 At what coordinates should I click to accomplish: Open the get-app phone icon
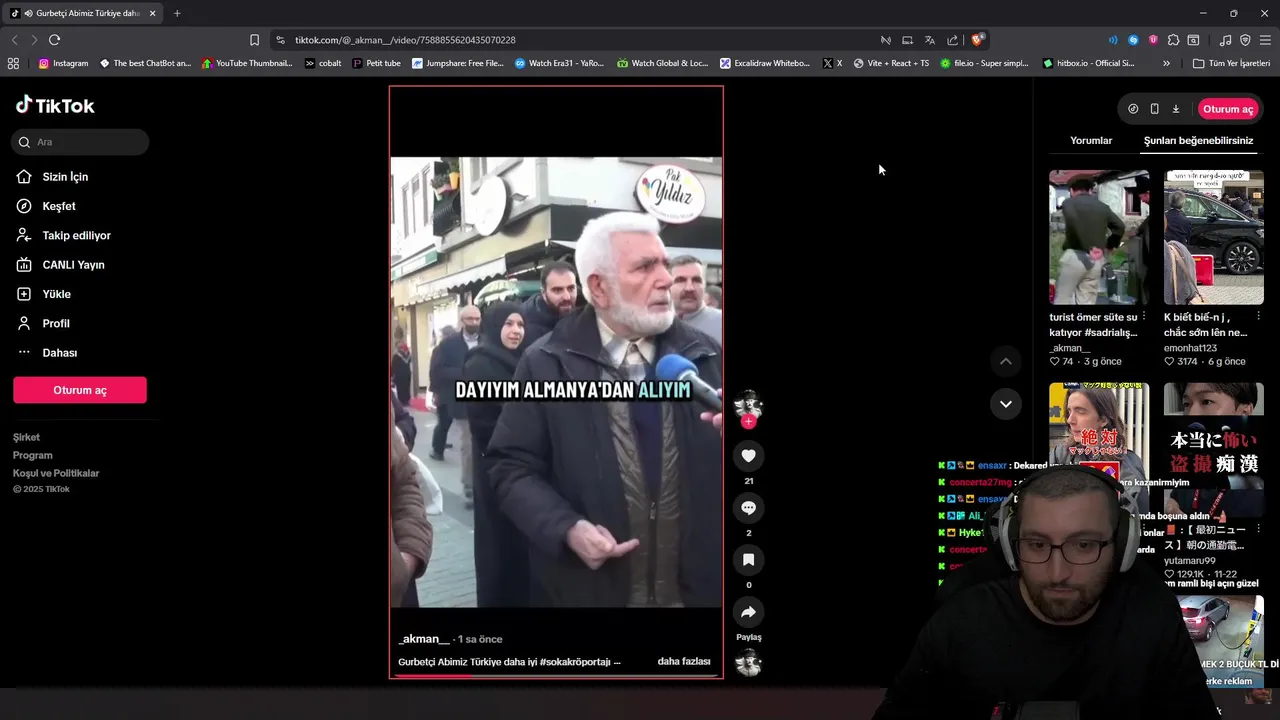pos(1155,109)
